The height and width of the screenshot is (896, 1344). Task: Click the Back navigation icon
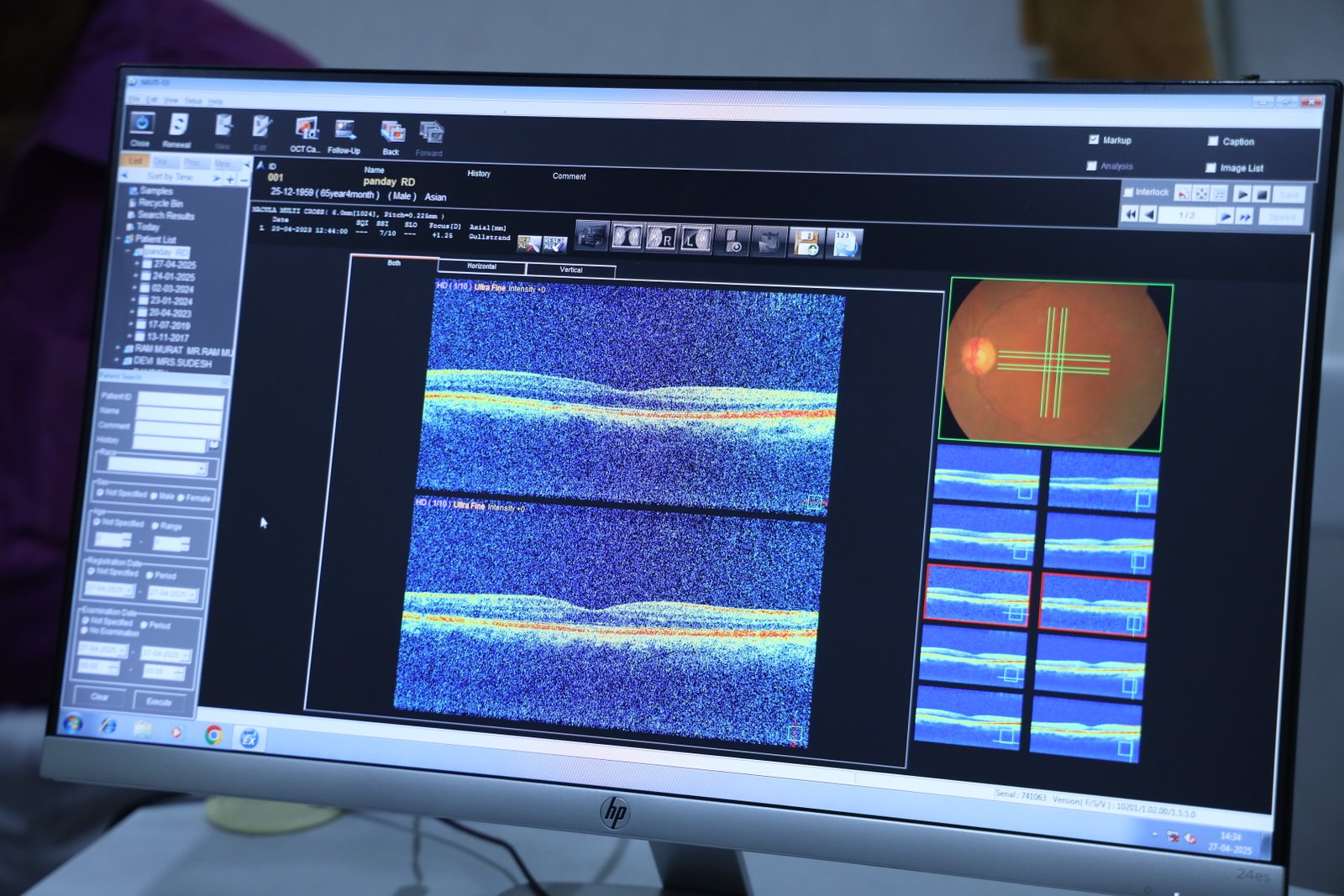coord(391,134)
